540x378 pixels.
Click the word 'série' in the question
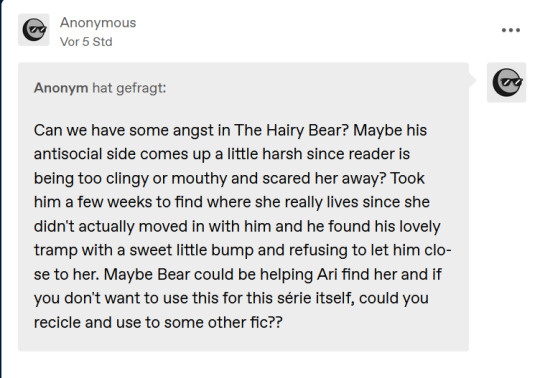coord(295,298)
